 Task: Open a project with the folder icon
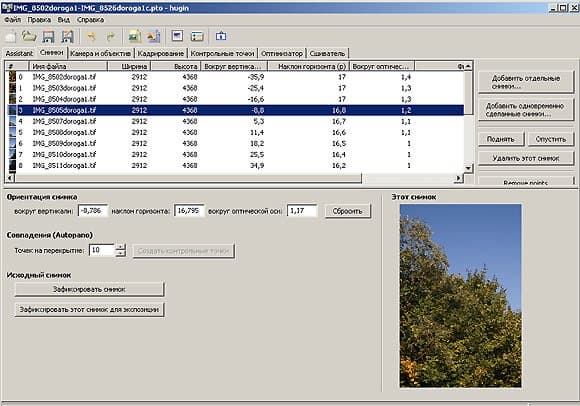pyautogui.click(x=29, y=36)
